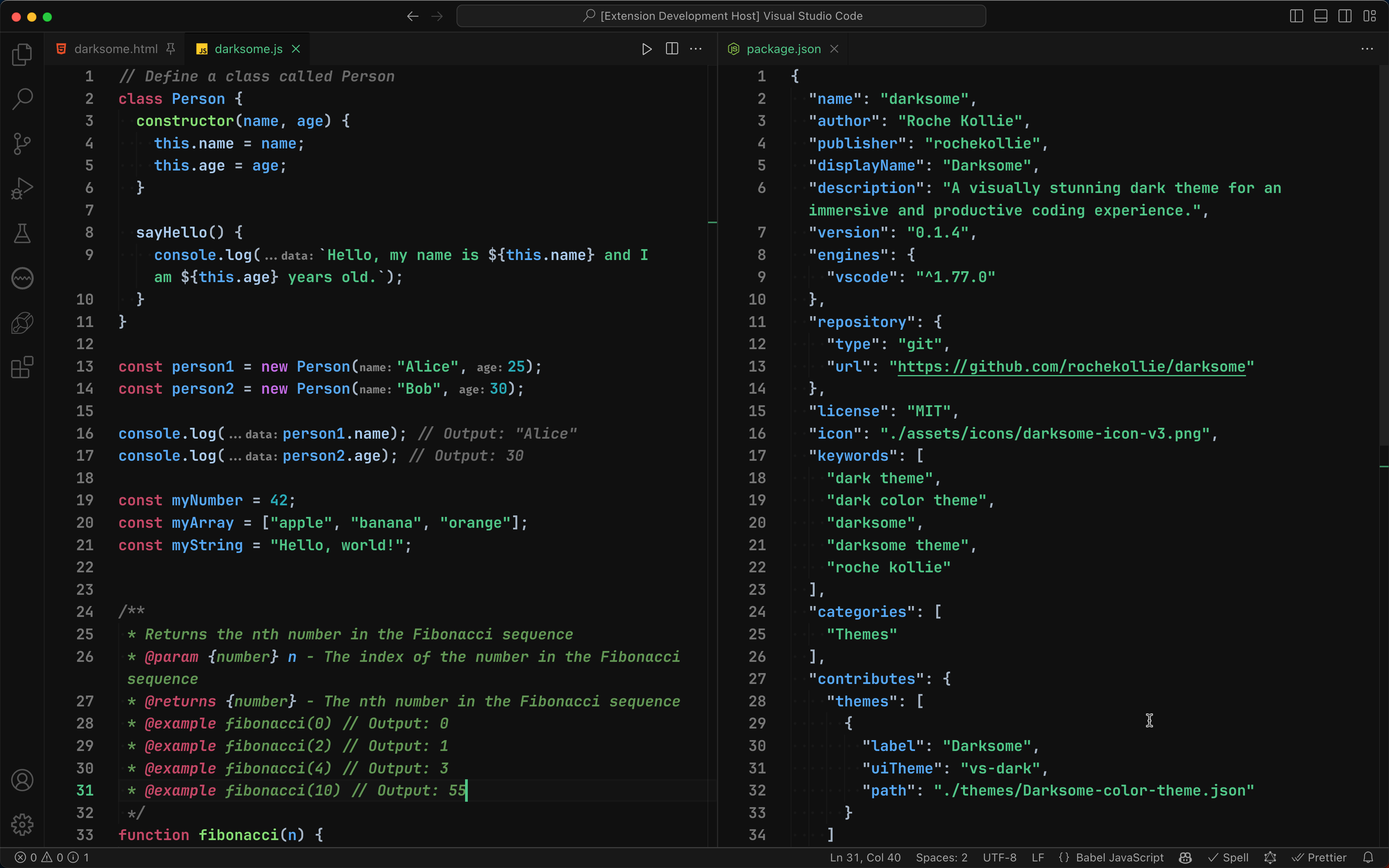Screen dimensions: 1389x868
Task: Click the command center search field
Action: point(721,16)
